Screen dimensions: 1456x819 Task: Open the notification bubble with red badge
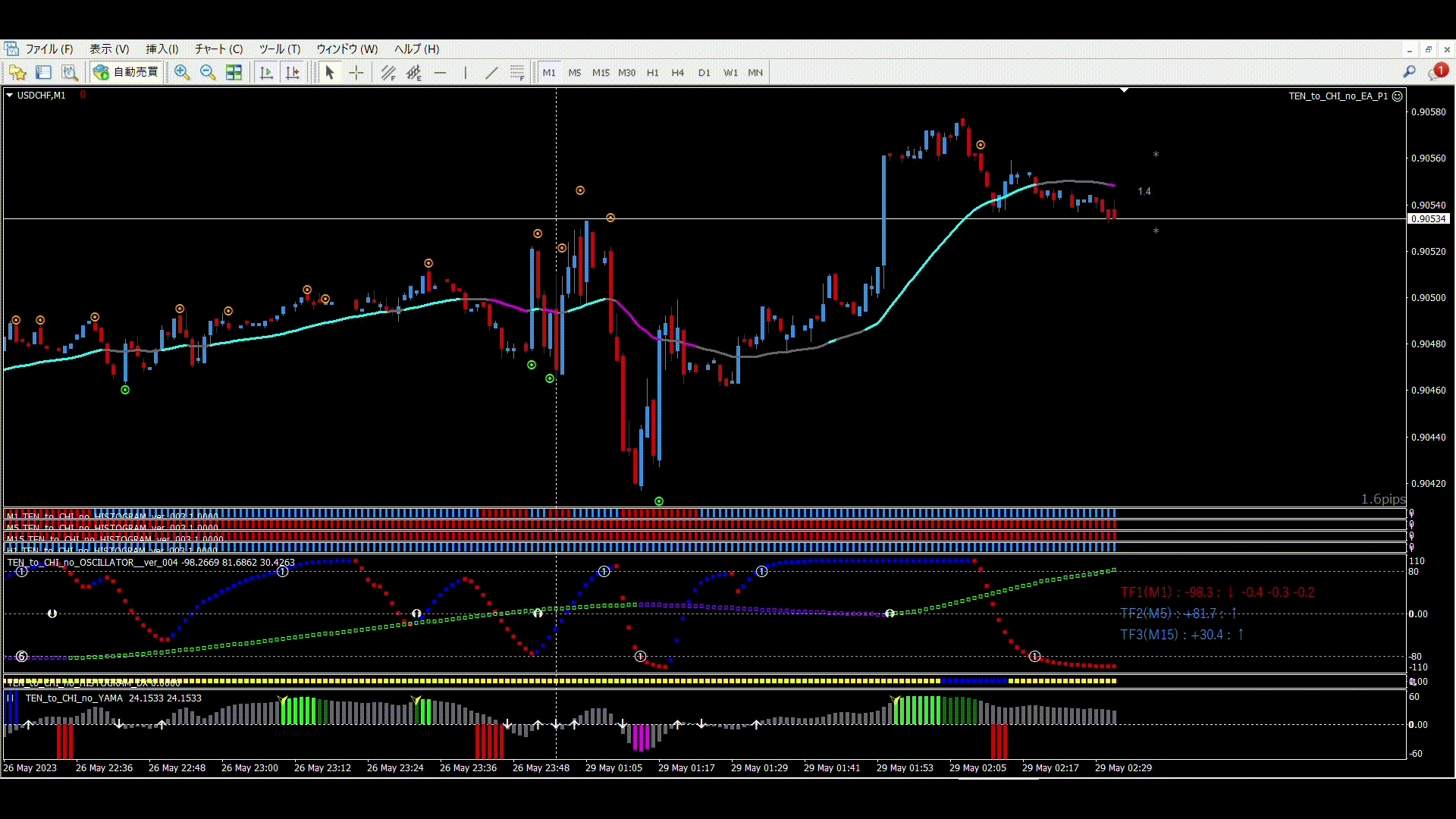pos(1437,71)
